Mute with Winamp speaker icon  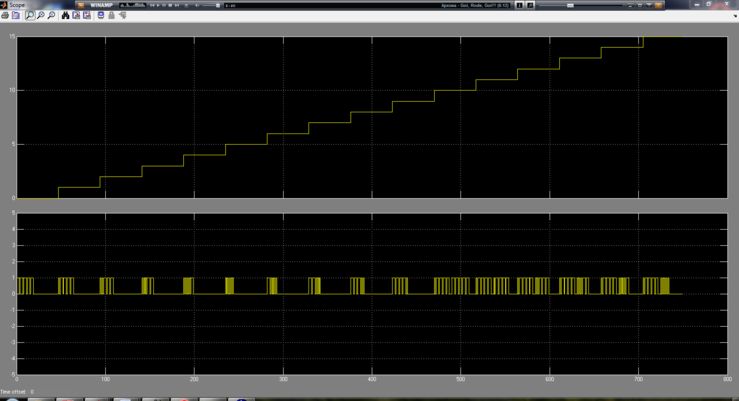pos(197,5)
